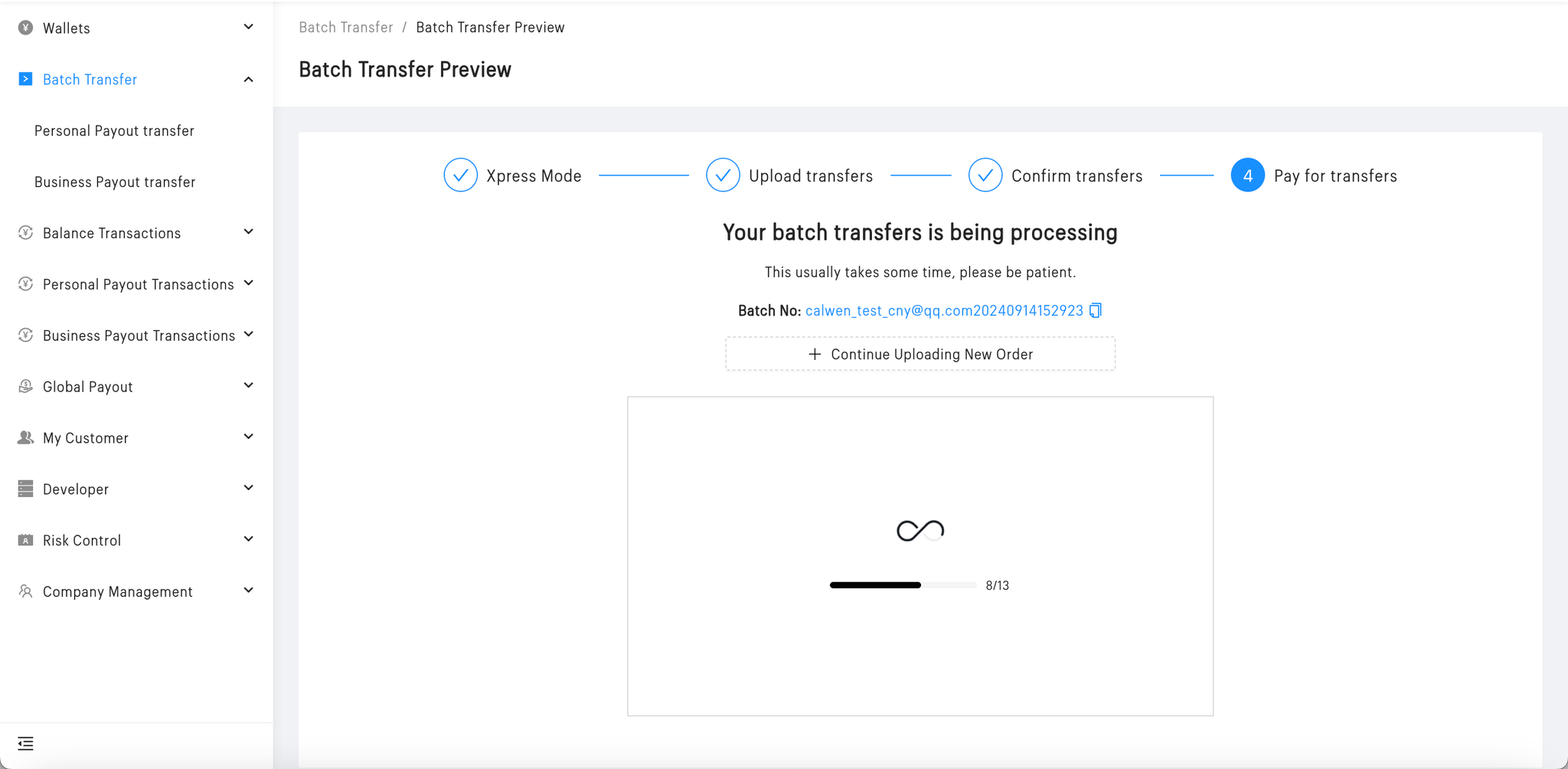Click Continue Uploading New Order button
1568x769 pixels.
pos(920,354)
